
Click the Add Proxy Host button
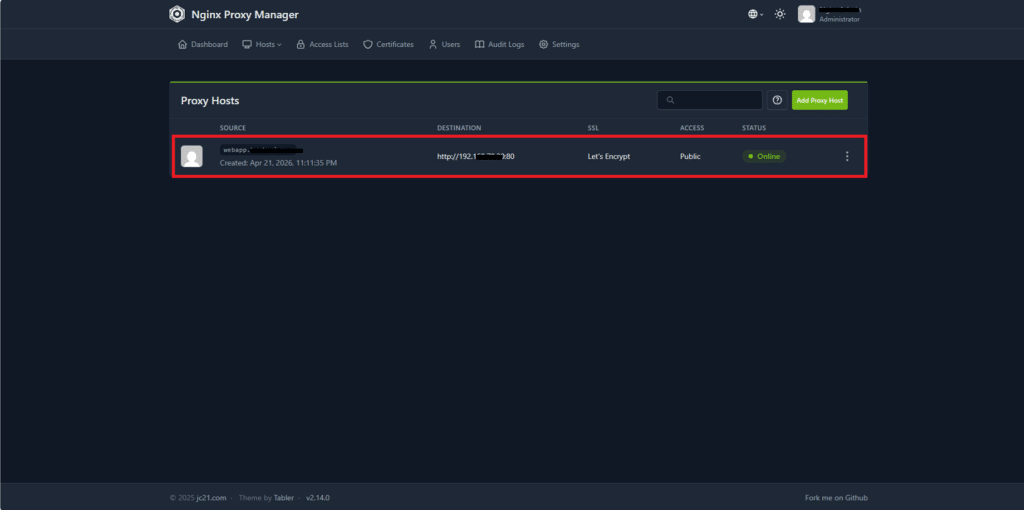(820, 100)
